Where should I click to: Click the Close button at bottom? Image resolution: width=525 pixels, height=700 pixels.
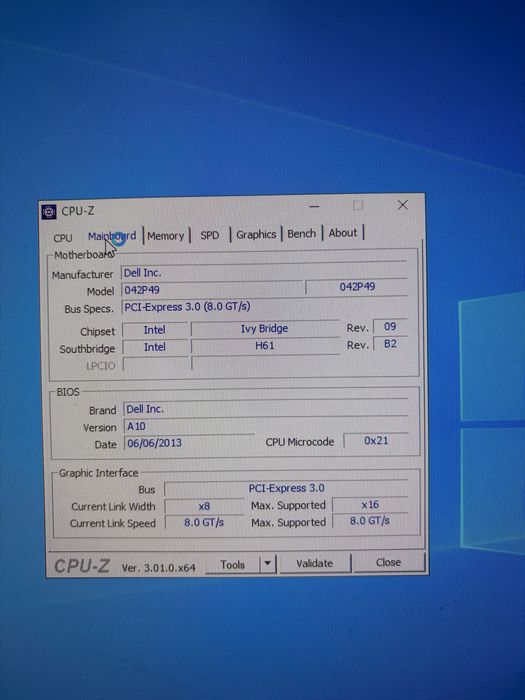coord(388,562)
